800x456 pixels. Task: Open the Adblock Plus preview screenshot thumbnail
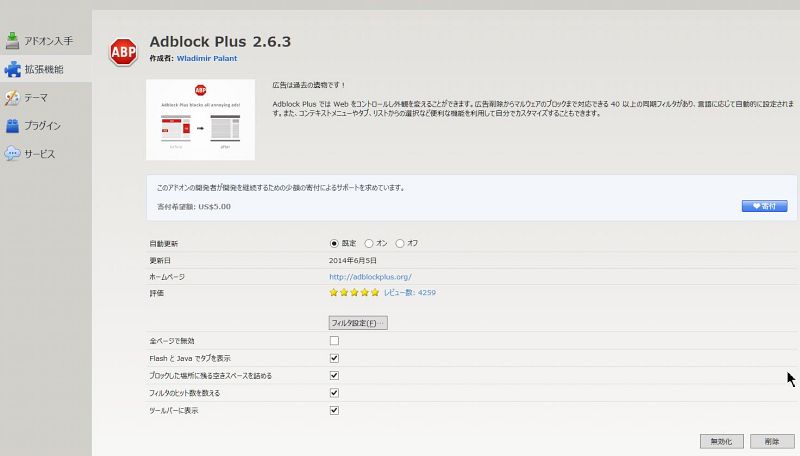(x=201, y=120)
